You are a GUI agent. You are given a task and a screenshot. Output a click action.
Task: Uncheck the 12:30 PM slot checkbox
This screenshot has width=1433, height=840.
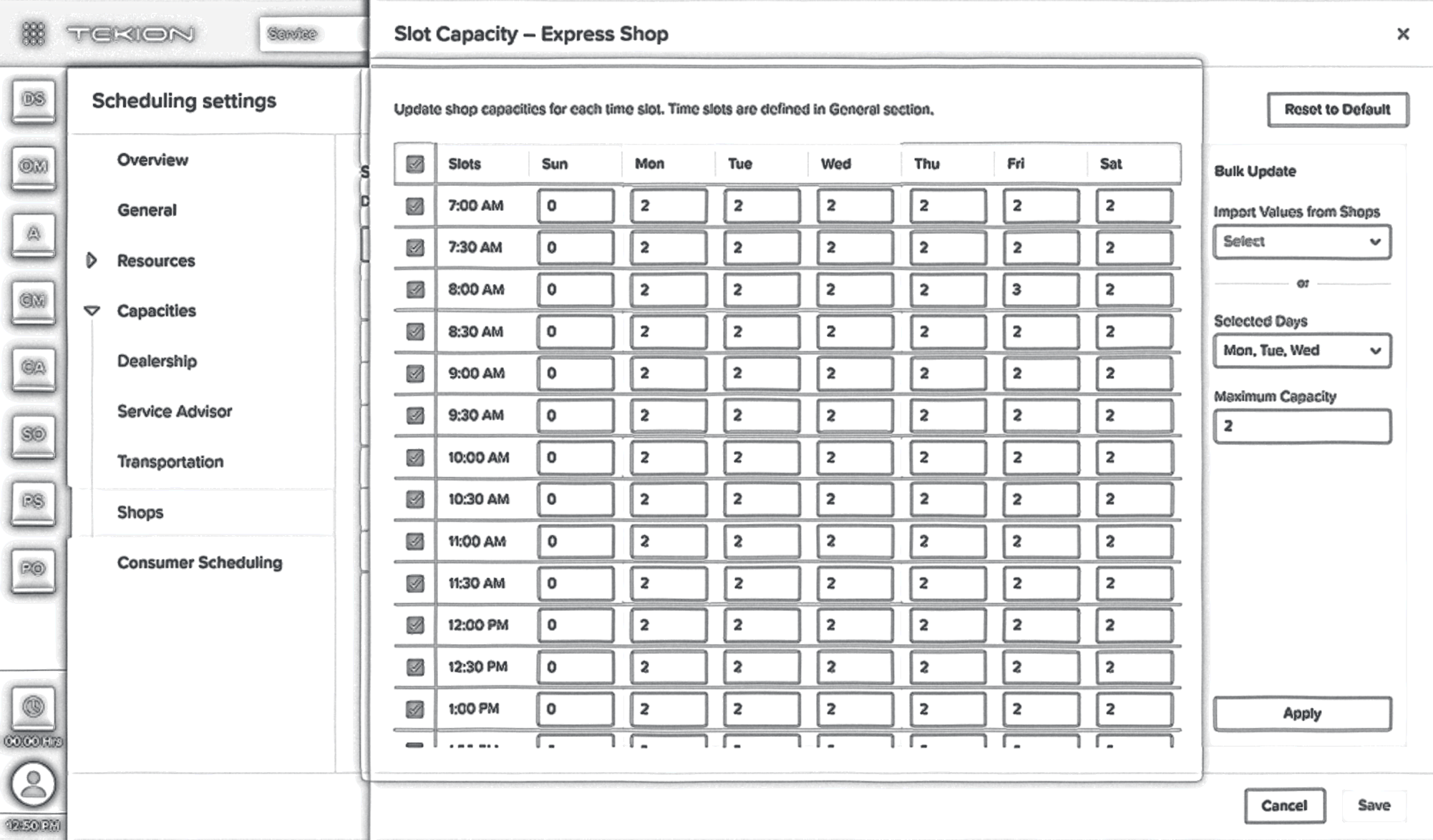[x=414, y=668]
